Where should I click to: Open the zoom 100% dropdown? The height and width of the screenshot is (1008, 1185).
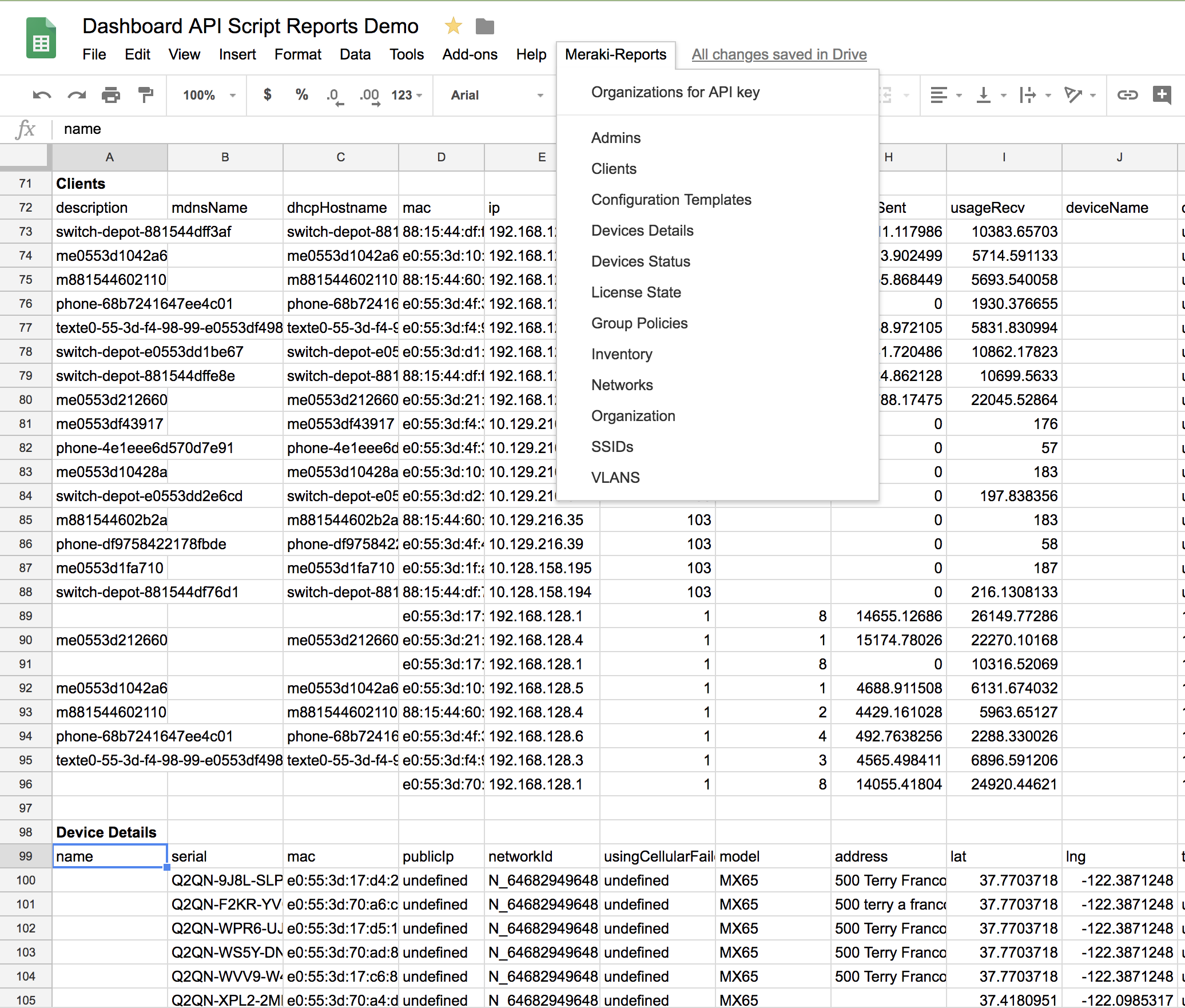click(206, 95)
